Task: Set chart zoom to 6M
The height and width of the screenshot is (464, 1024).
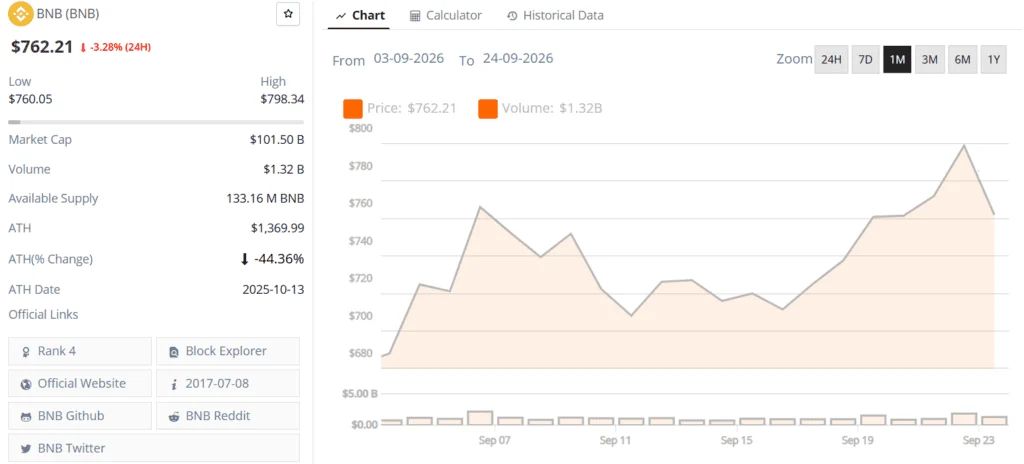Action: (962, 59)
